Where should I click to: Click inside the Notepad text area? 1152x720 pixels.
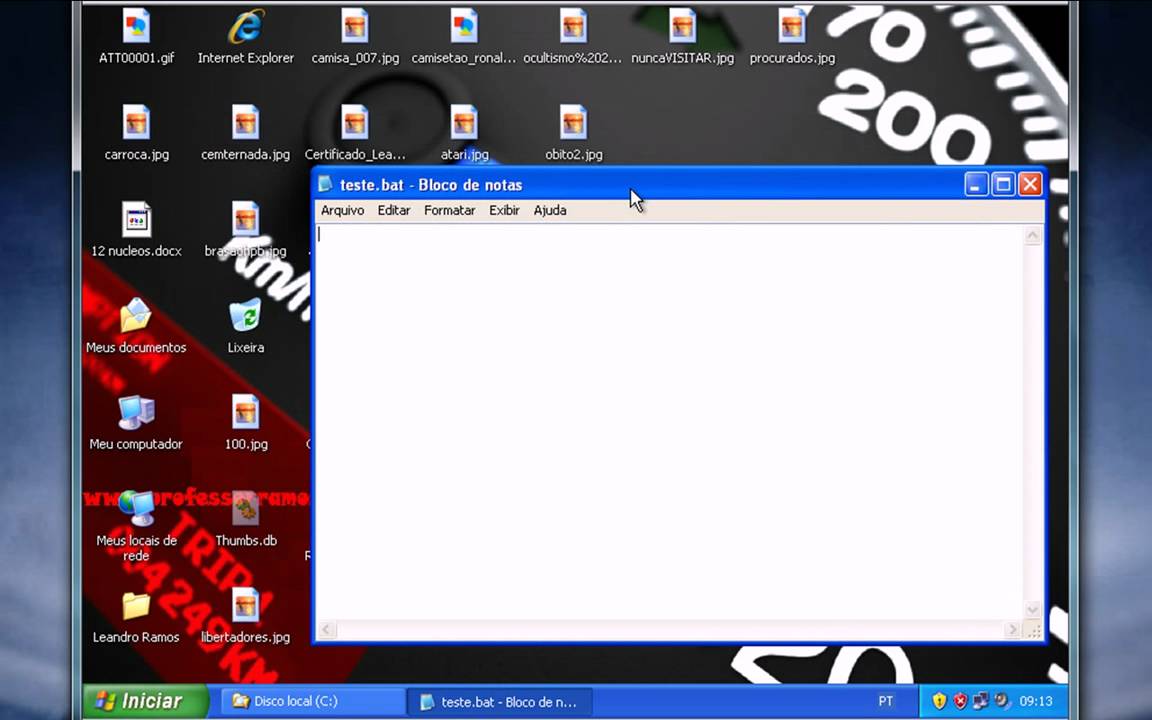pyautogui.click(x=669, y=422)
